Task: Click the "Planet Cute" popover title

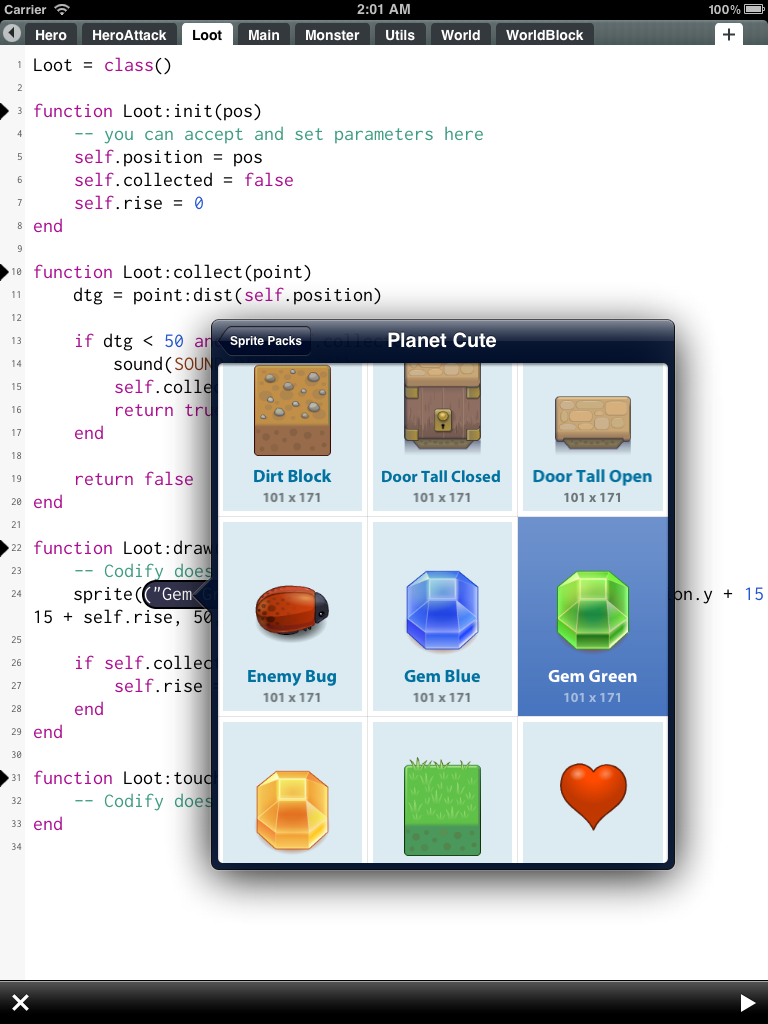Action: (x=441, y=340)
